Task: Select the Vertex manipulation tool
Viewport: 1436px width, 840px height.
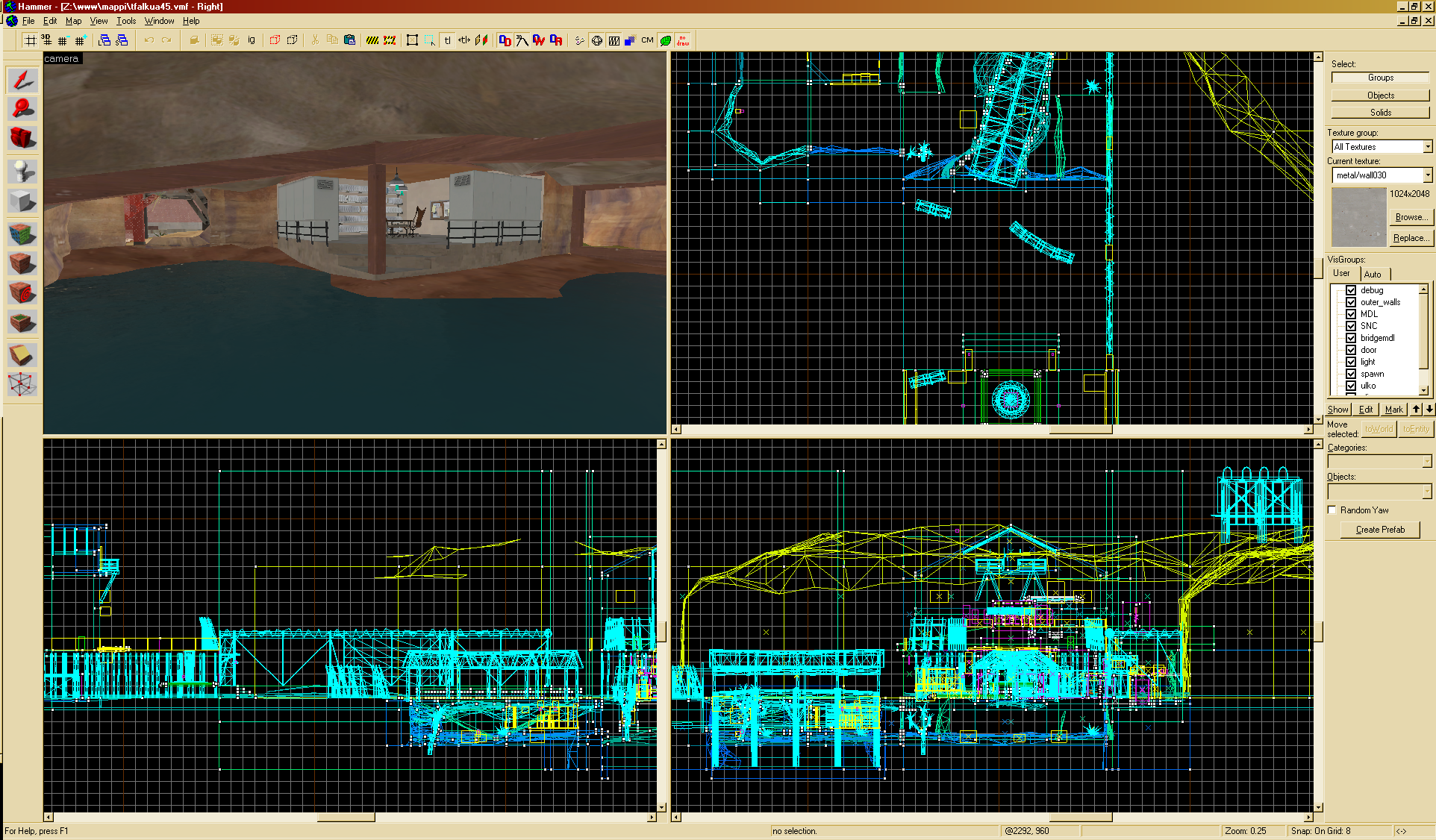Action: [22, 385]
